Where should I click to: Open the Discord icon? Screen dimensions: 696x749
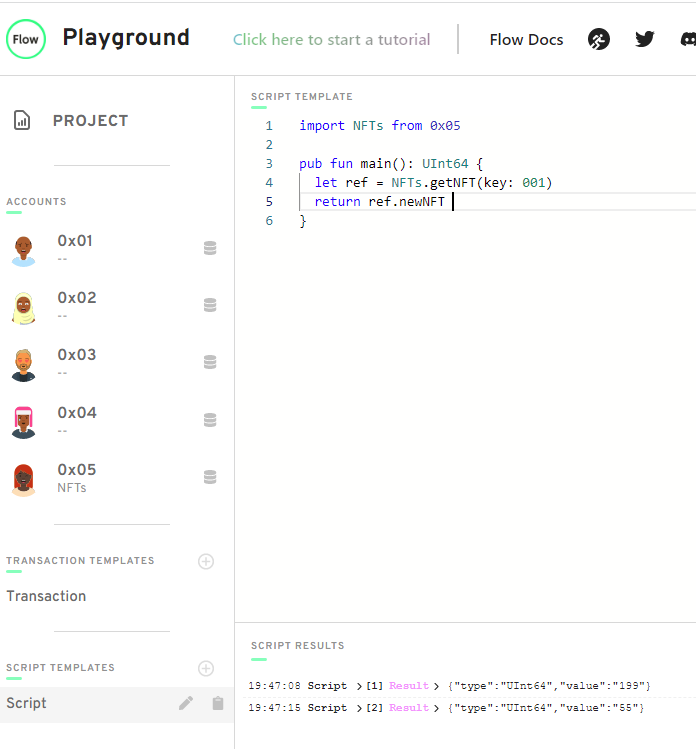point(688,39)
